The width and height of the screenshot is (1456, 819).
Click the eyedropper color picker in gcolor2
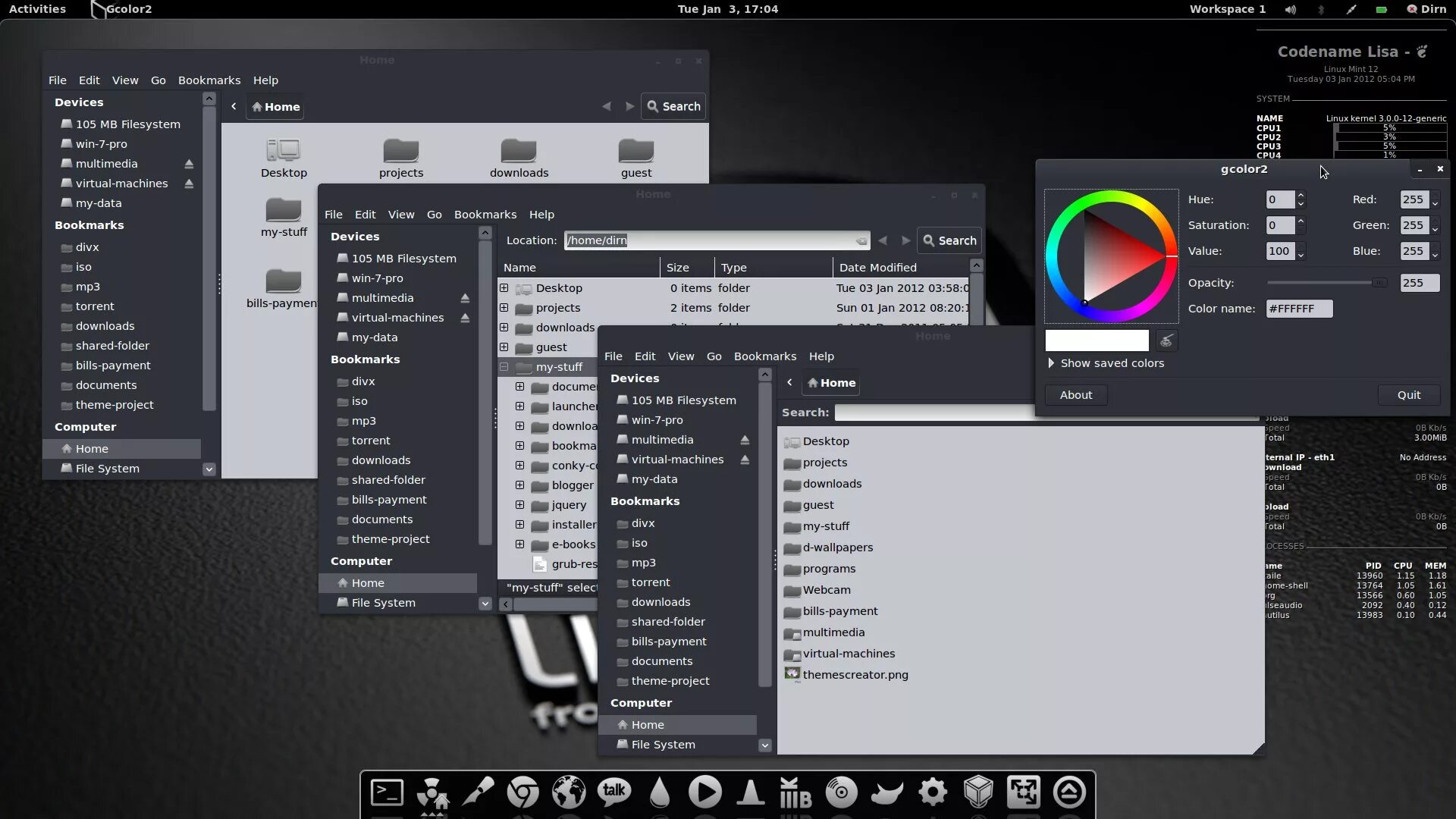point(1166,340)
